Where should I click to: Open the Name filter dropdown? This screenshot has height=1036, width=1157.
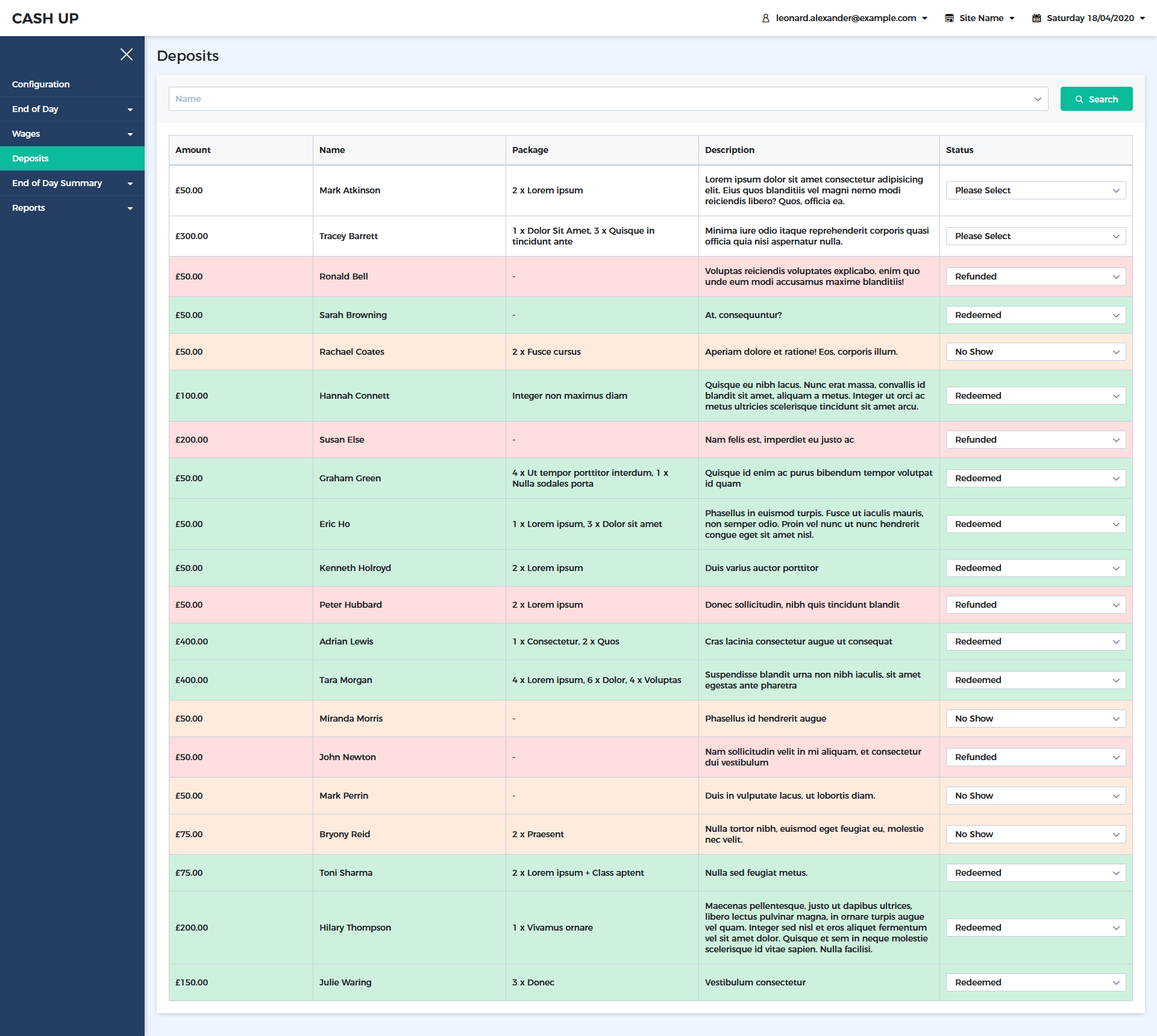click(609, 99)
